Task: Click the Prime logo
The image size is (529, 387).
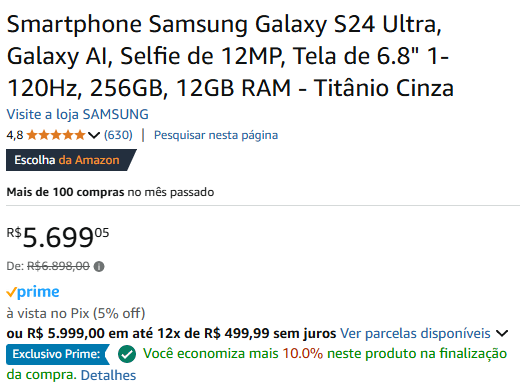Action: (33, 292)
